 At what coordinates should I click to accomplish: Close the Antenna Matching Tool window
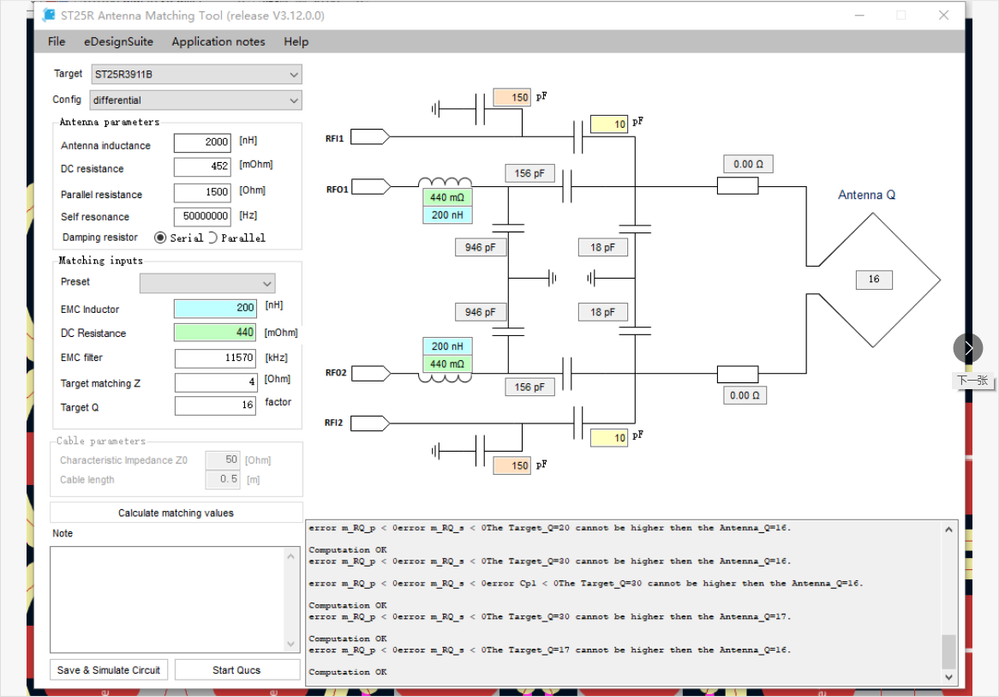[x=943, y=16]
